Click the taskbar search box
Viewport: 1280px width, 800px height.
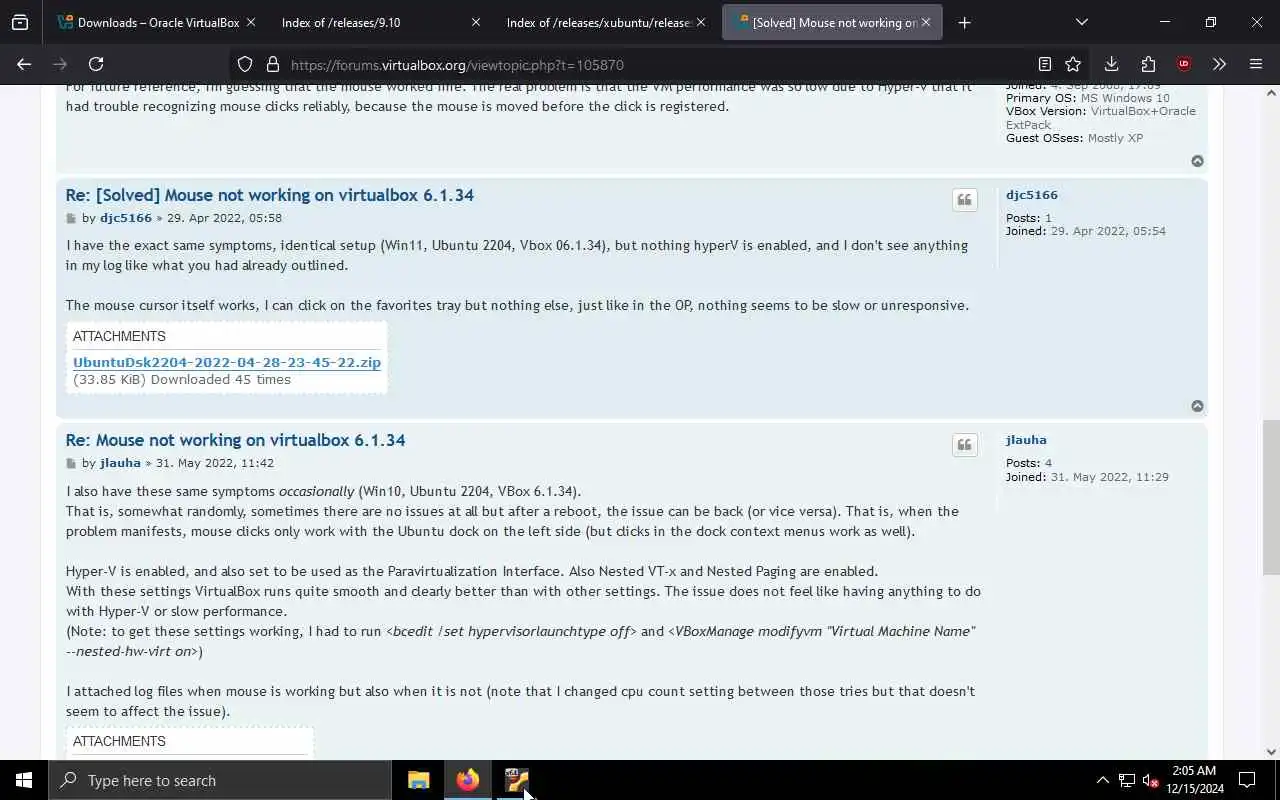tap(220, 780)
